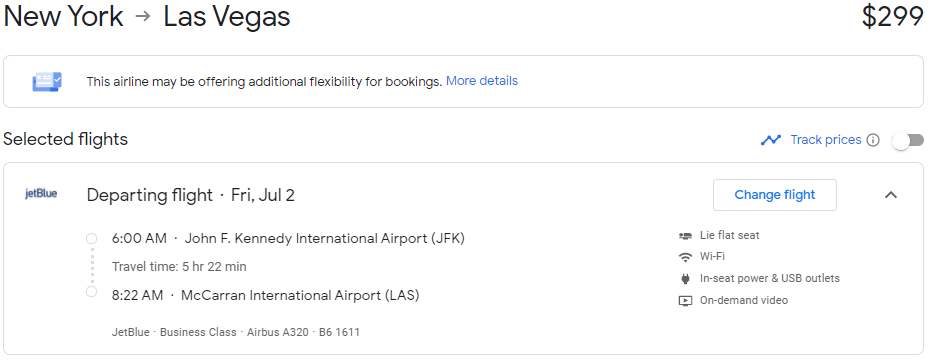The image size is (931, 360).
Task: Click the New York to Las Vegas title
Action: [147, 17]
